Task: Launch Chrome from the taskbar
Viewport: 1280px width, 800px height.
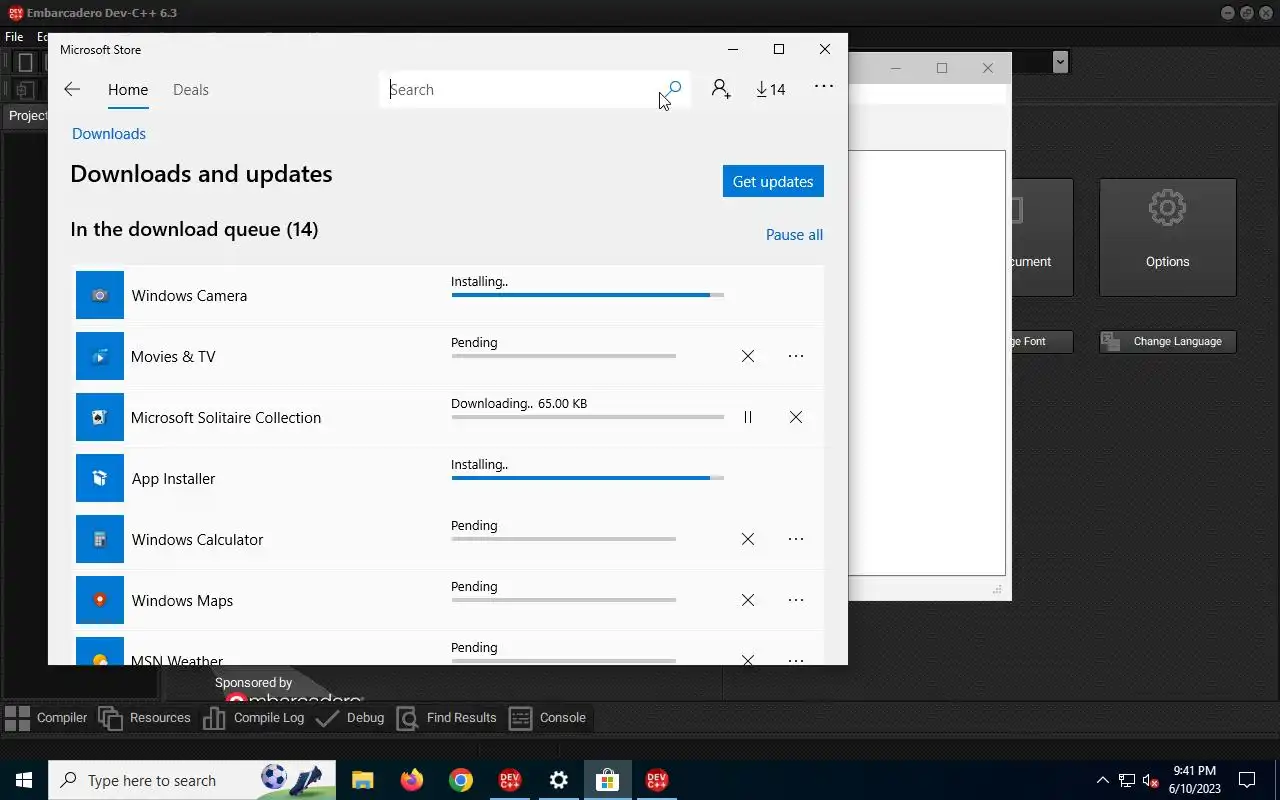Action: (460, 780)
